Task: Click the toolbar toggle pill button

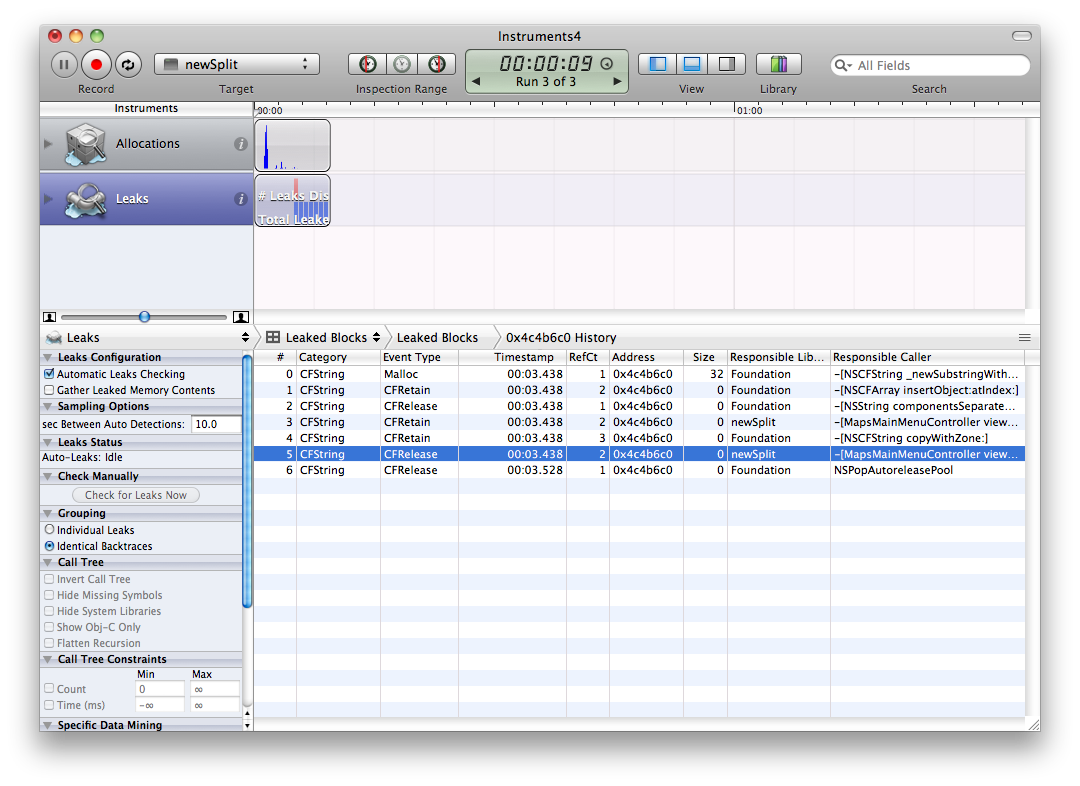Action: tap(1021, 36)
